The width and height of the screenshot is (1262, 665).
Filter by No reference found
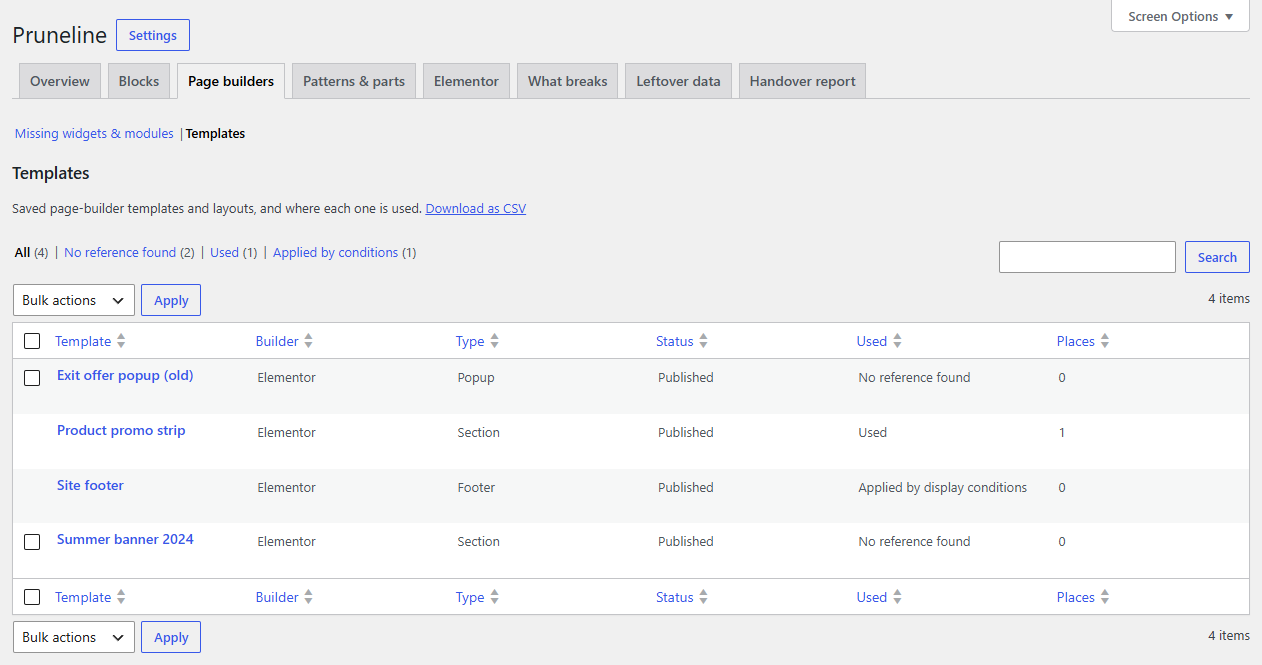pyautogui.click(x=120, y=252)
